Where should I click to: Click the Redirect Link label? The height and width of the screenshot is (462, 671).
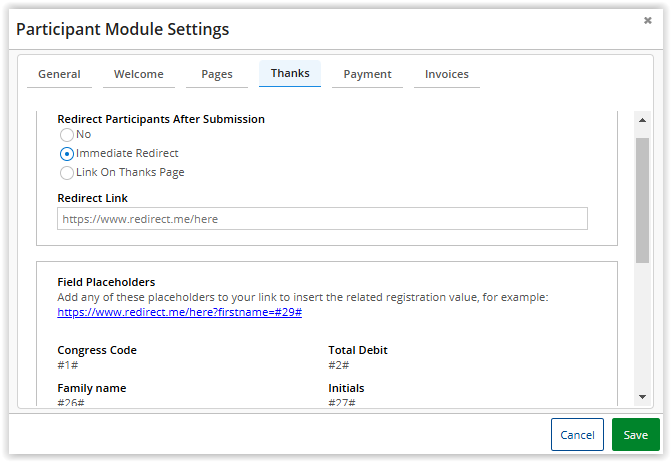click(x=92, y=198)
